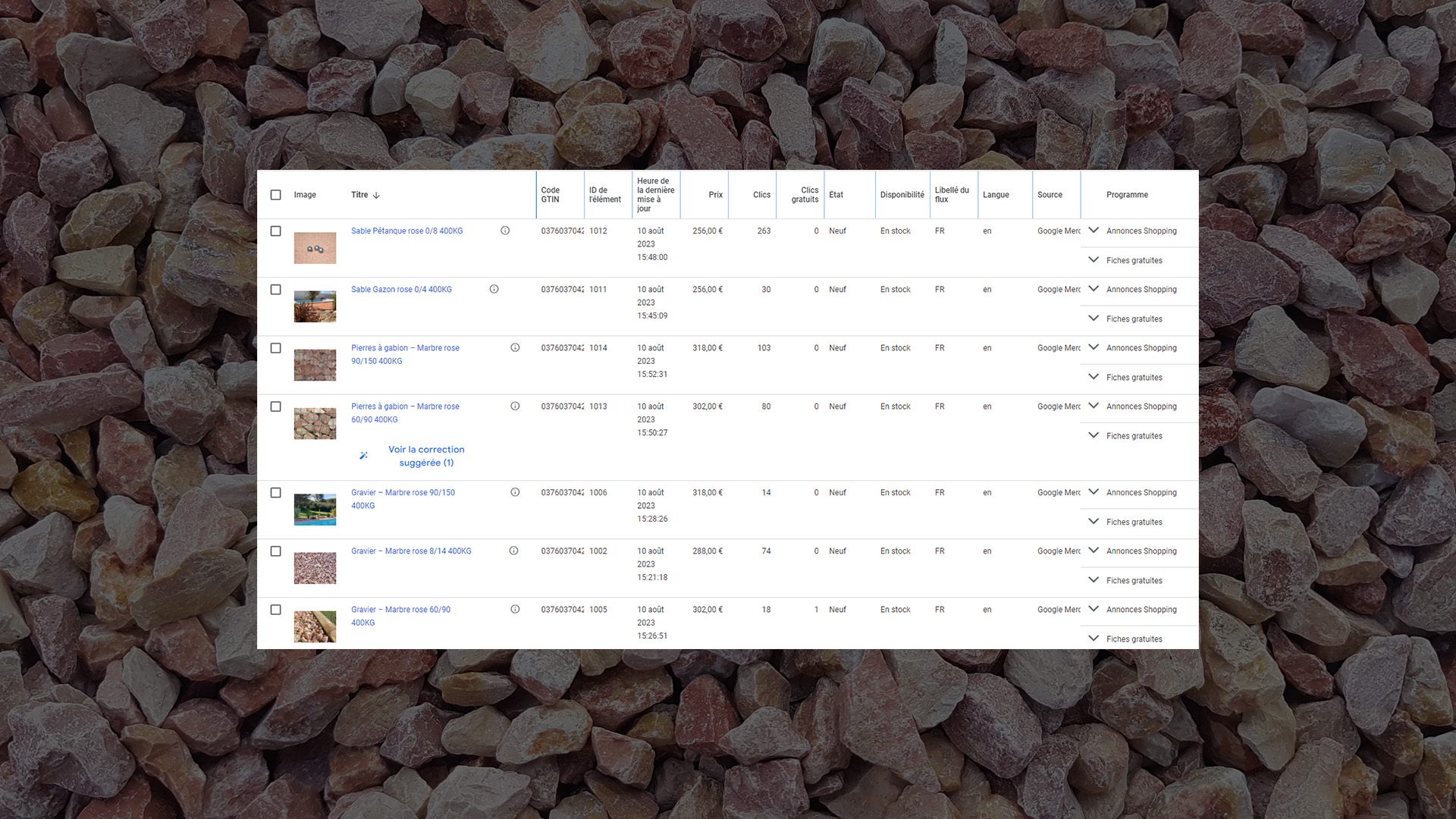The width and height of the screenshot is (1456, 819).
Task: Expand Fiches gratuites for Gravier 8/14 row
Action: tap(1094, 579)
